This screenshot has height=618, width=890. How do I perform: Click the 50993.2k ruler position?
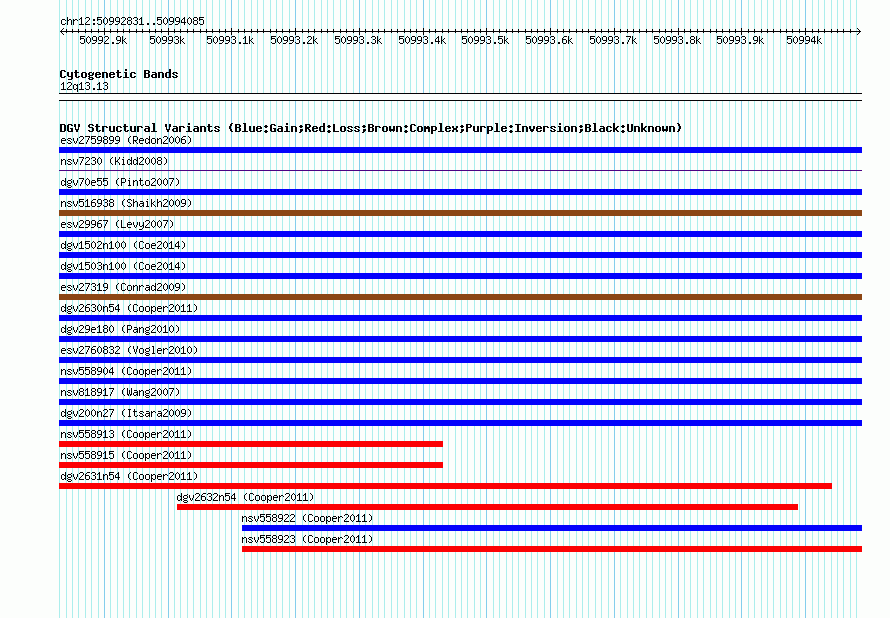coord(294,40)
